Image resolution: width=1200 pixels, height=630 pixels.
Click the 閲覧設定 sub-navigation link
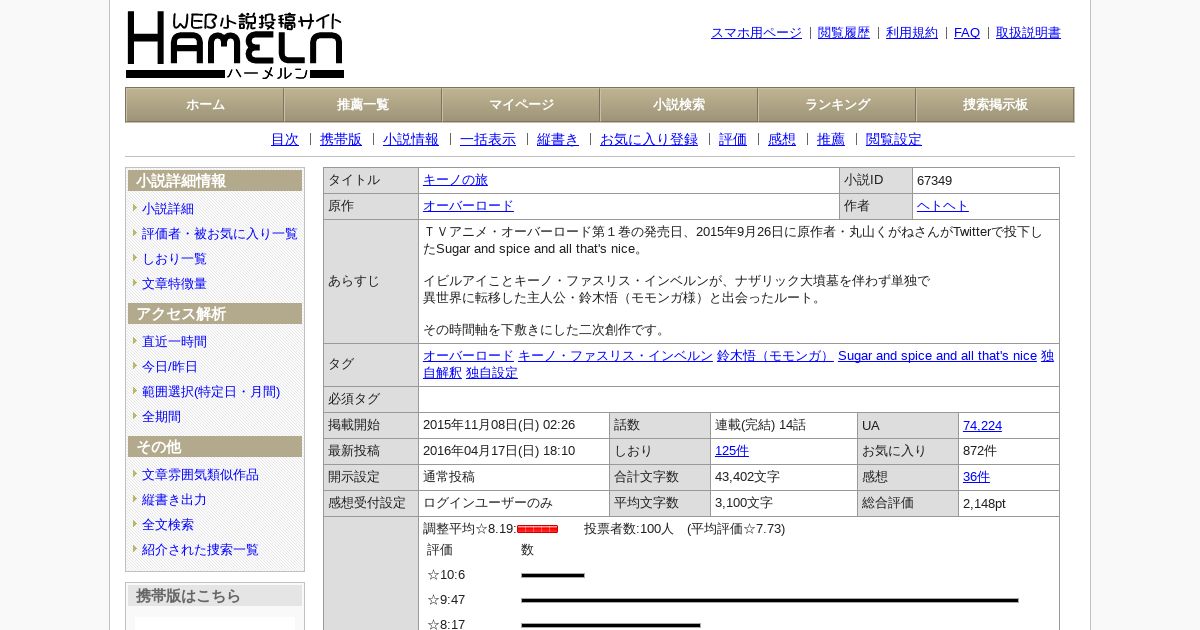(x=894, y=140)
